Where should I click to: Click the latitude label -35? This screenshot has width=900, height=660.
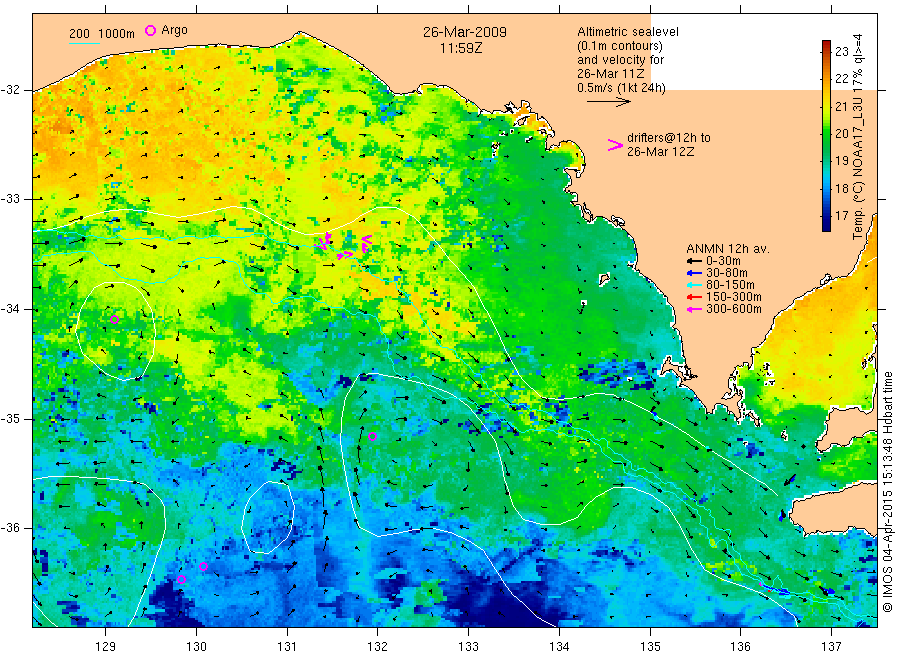point(10,419)
